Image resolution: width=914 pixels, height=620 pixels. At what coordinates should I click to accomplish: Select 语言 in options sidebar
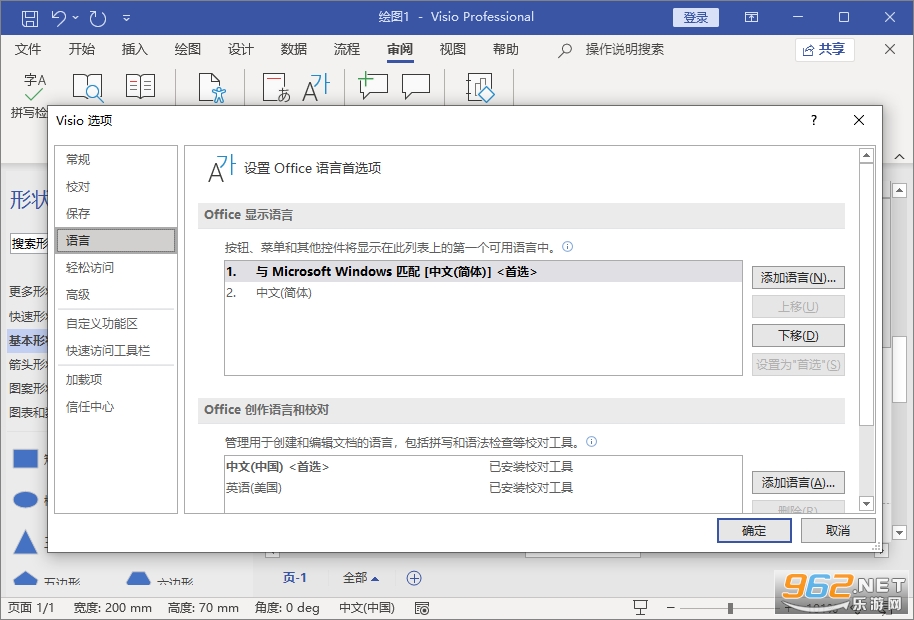[x=116, y=241]
